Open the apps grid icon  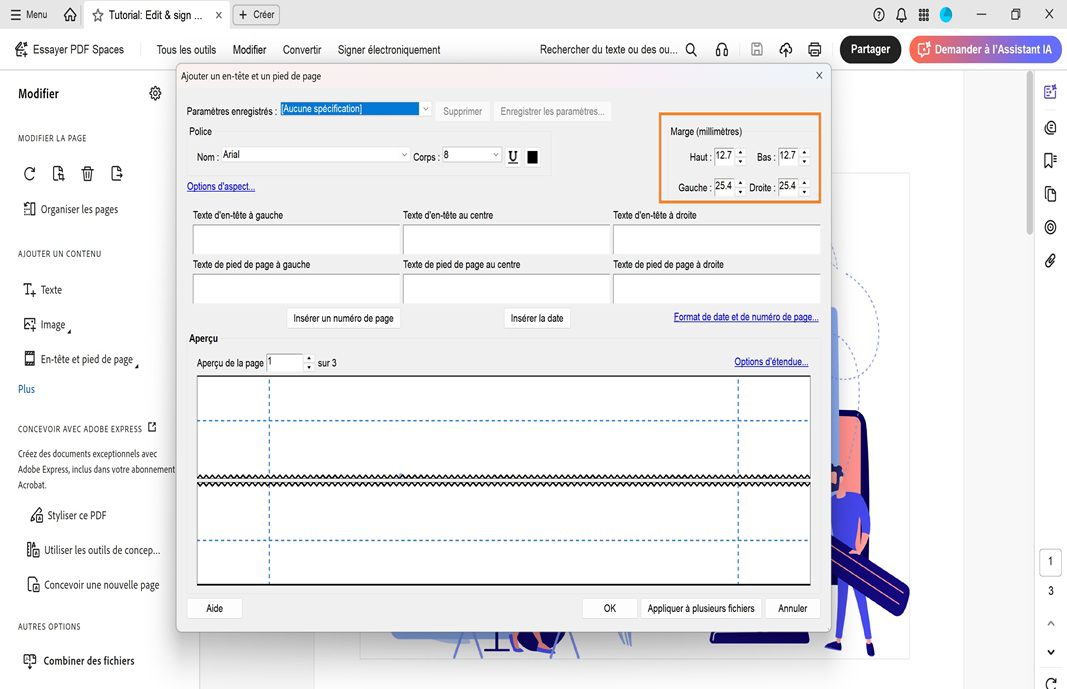(923, 14)
